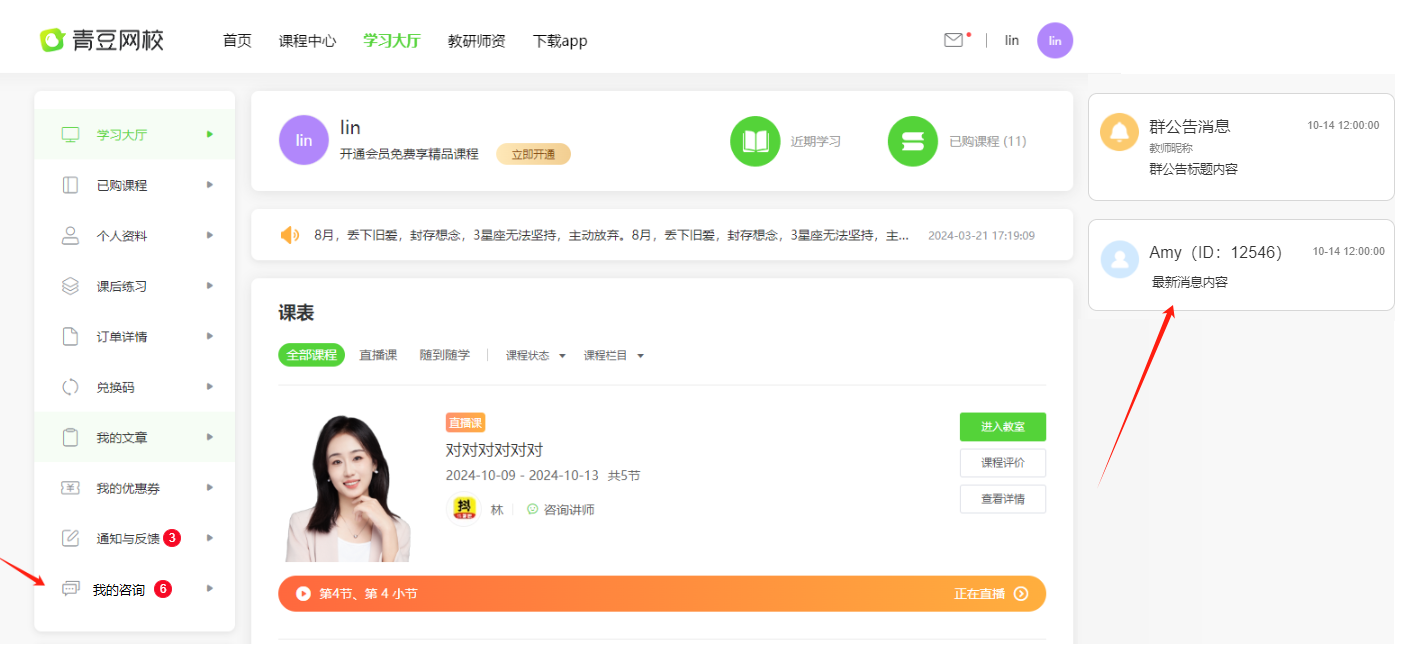The width and height of the screenshot is (1408, 649).
Task: Open the 课程状态 dropdown
Action: (x=535, y=355)
